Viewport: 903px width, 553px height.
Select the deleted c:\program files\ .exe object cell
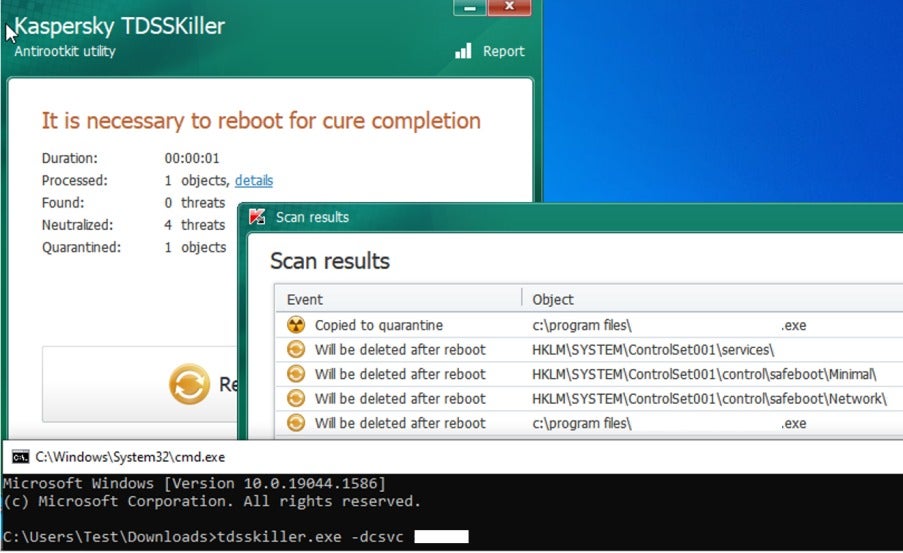pos(669,423)
